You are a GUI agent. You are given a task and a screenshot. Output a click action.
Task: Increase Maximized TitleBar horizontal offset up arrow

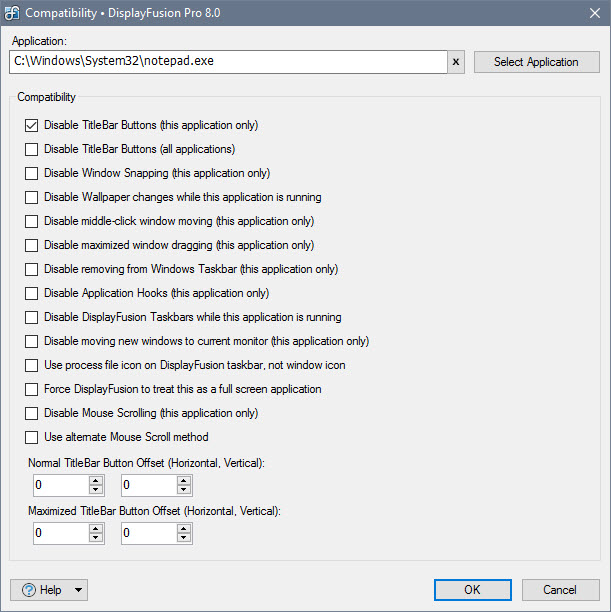pos(96,528)
